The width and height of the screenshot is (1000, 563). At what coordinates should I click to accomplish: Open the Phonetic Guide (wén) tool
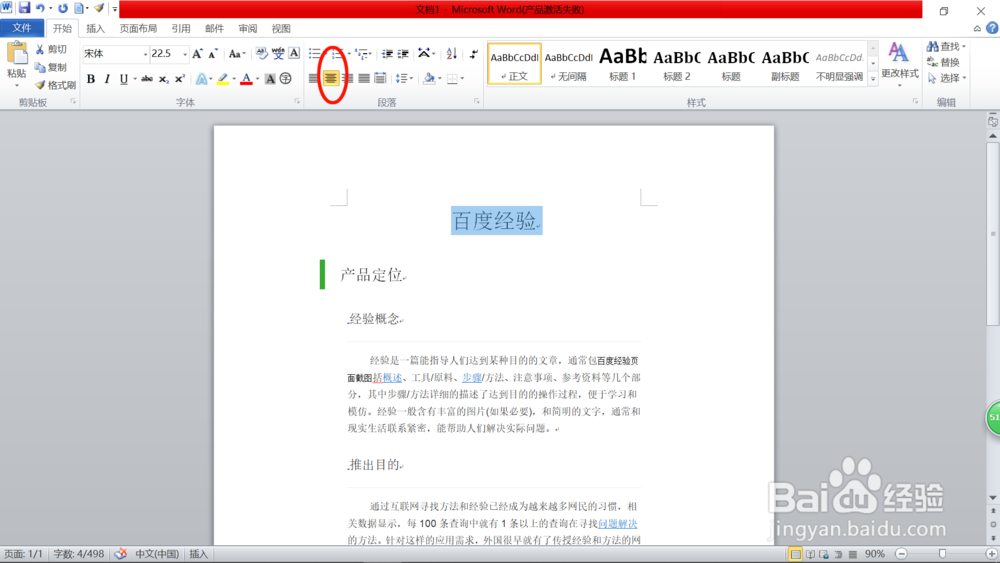(x=278, y=54)
